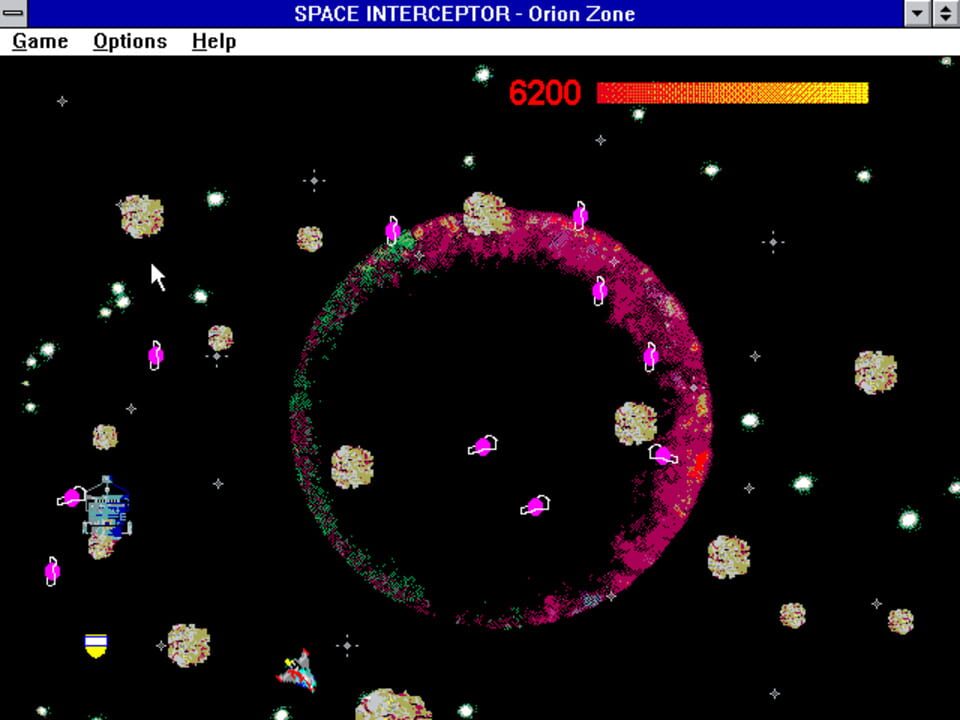The width and height of the screenshot is (960, 720).
Task: Open the window control-menu box
Action: point(13,14)
